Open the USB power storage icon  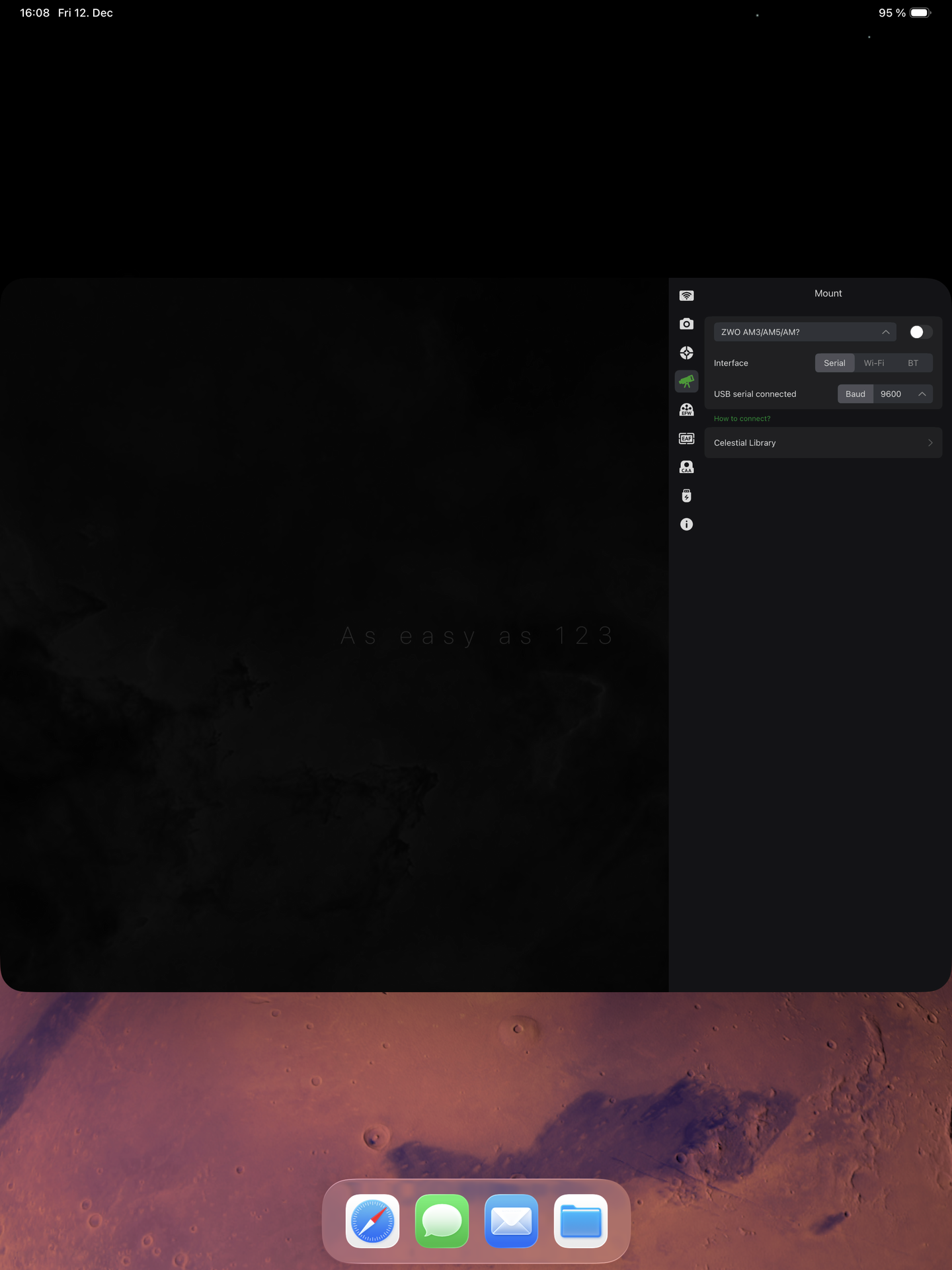[686, 496]
